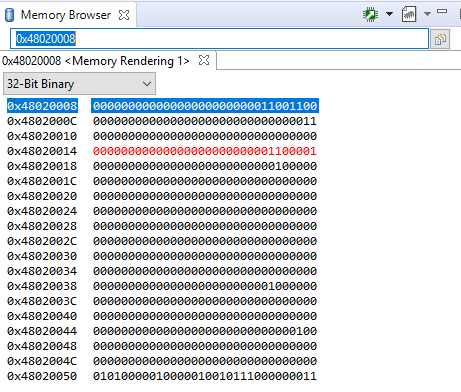This screenshot has width=461, height=392.
Task: Select address 0x48020040
Action: coord(42,316)
